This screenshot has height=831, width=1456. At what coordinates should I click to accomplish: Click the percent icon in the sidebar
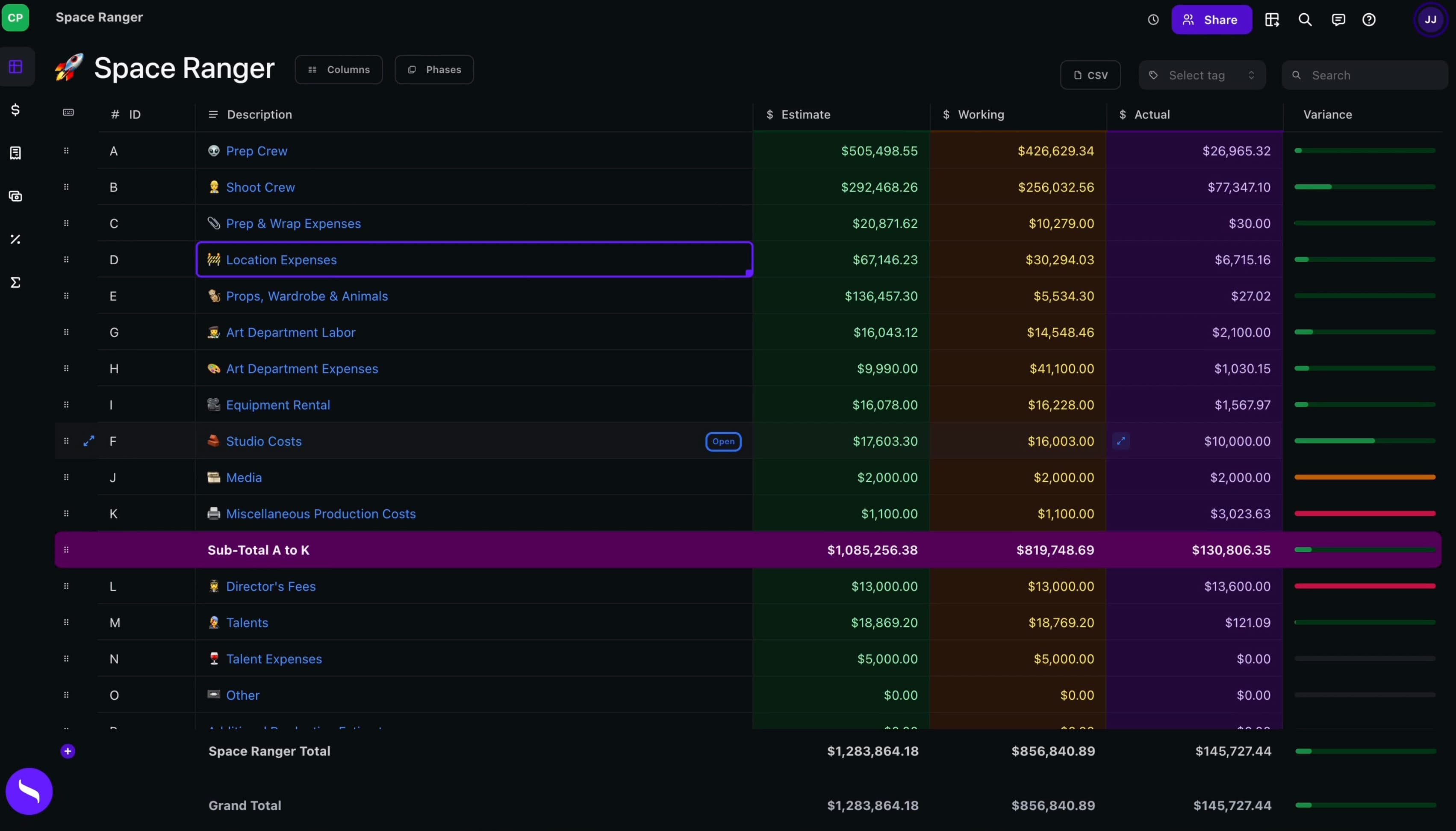tap(15, 239)
